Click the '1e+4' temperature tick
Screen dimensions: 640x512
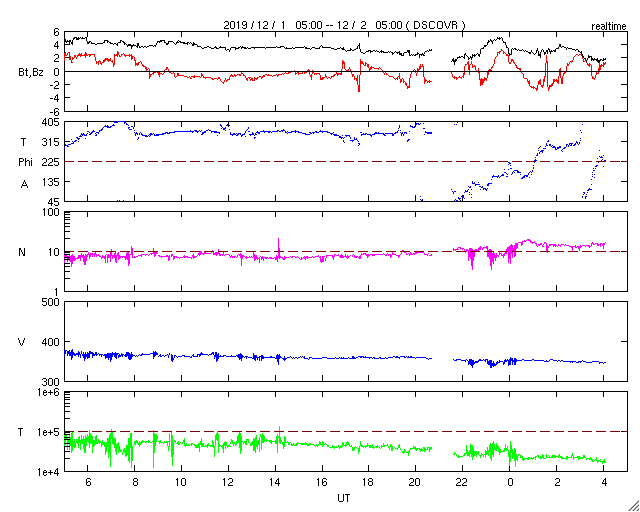click(49, 472)
